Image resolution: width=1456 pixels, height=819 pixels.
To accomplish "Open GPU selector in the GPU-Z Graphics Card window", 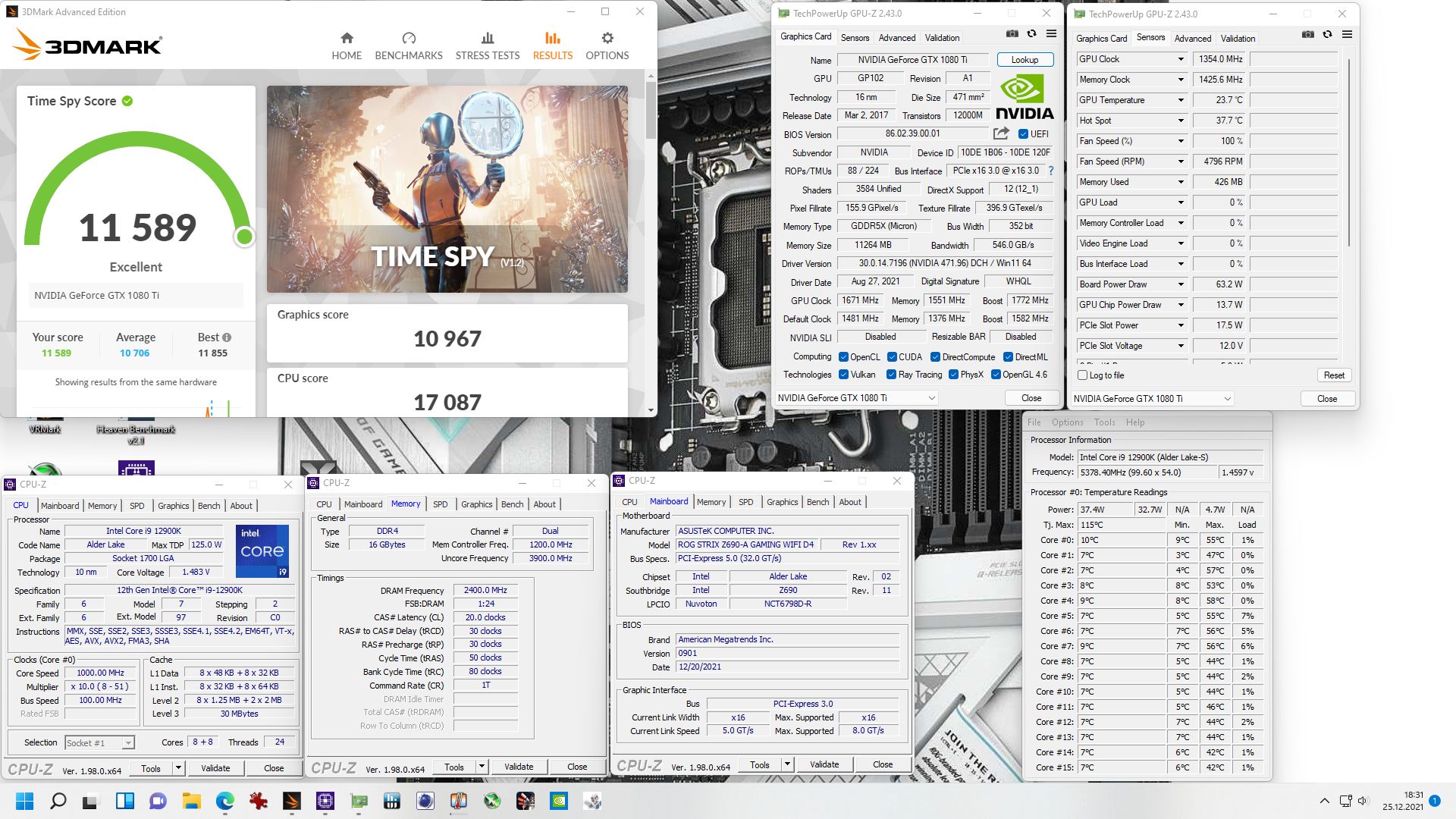I will [857, 398].
